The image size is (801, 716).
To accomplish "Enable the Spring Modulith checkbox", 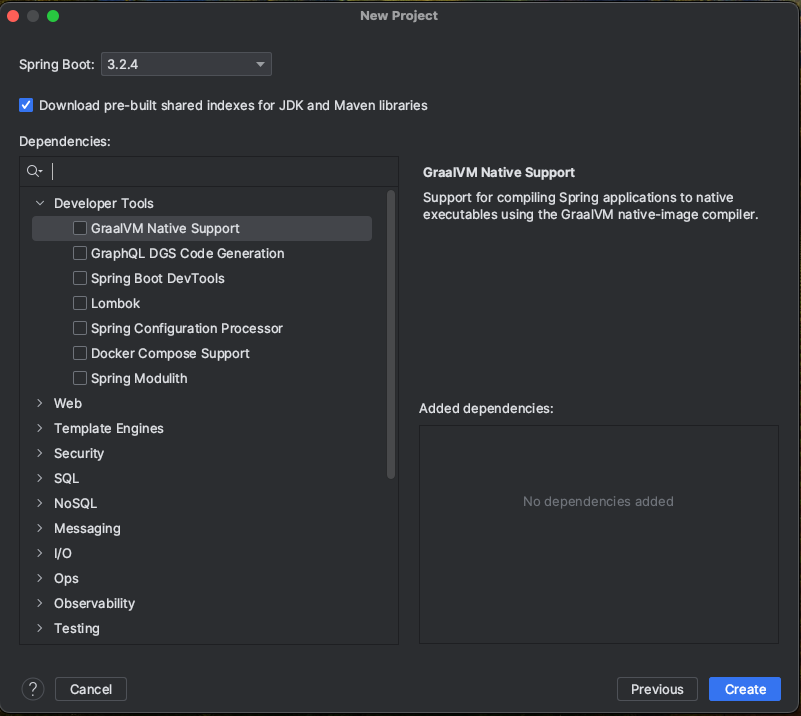I will click(x=80, y=378).
